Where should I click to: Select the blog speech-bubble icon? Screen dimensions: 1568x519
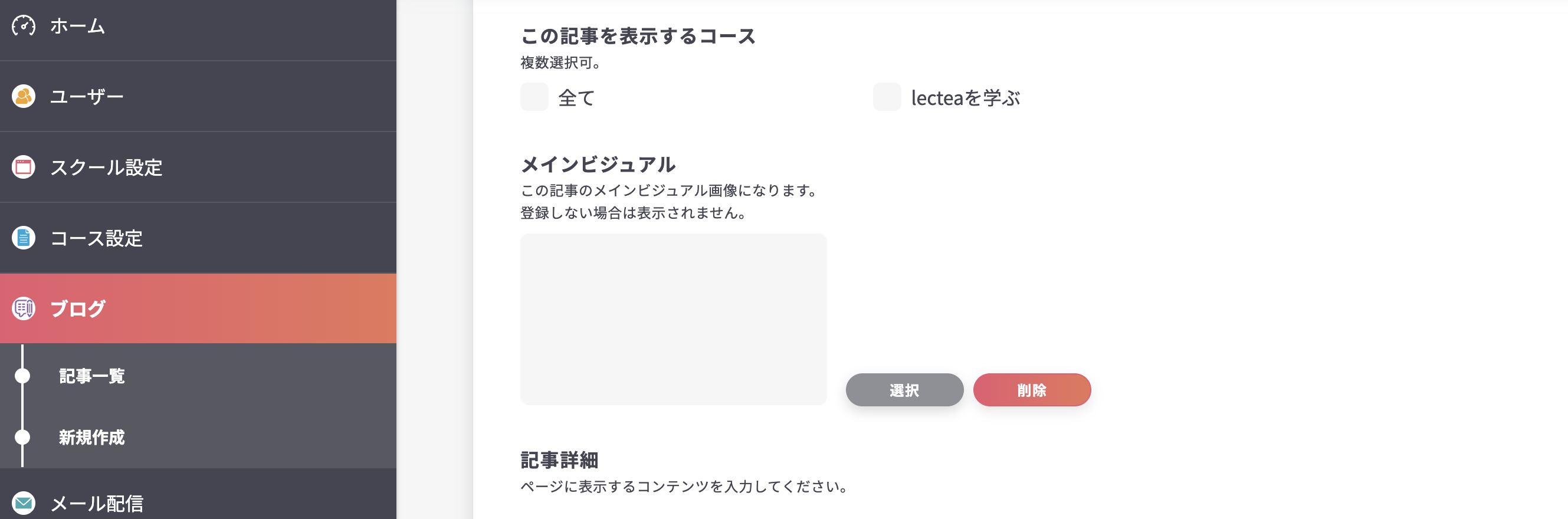click(x=23, y=308)
